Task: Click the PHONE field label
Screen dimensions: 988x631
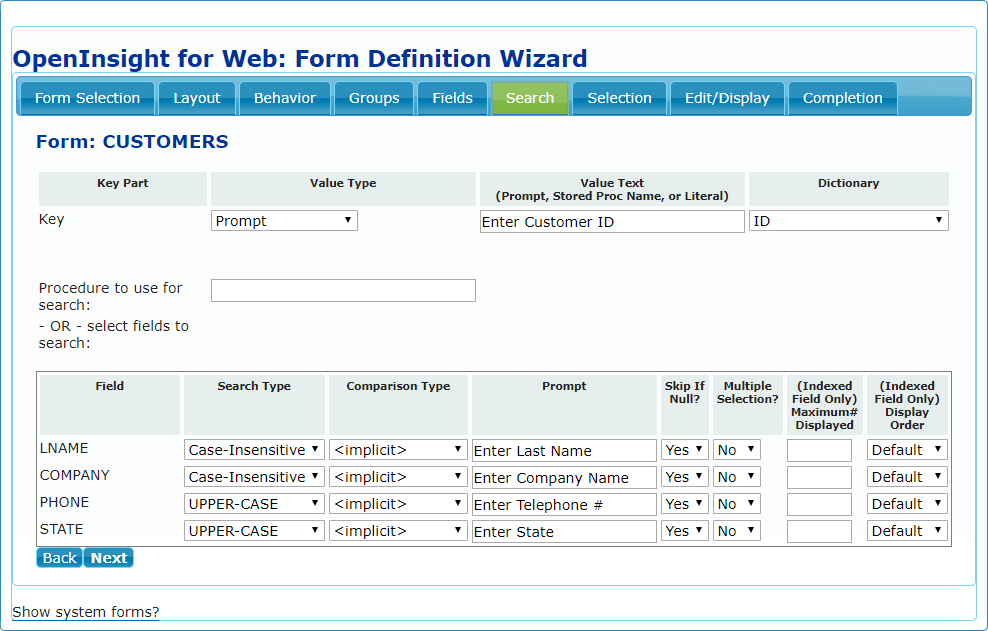Action: click(64, 502)
